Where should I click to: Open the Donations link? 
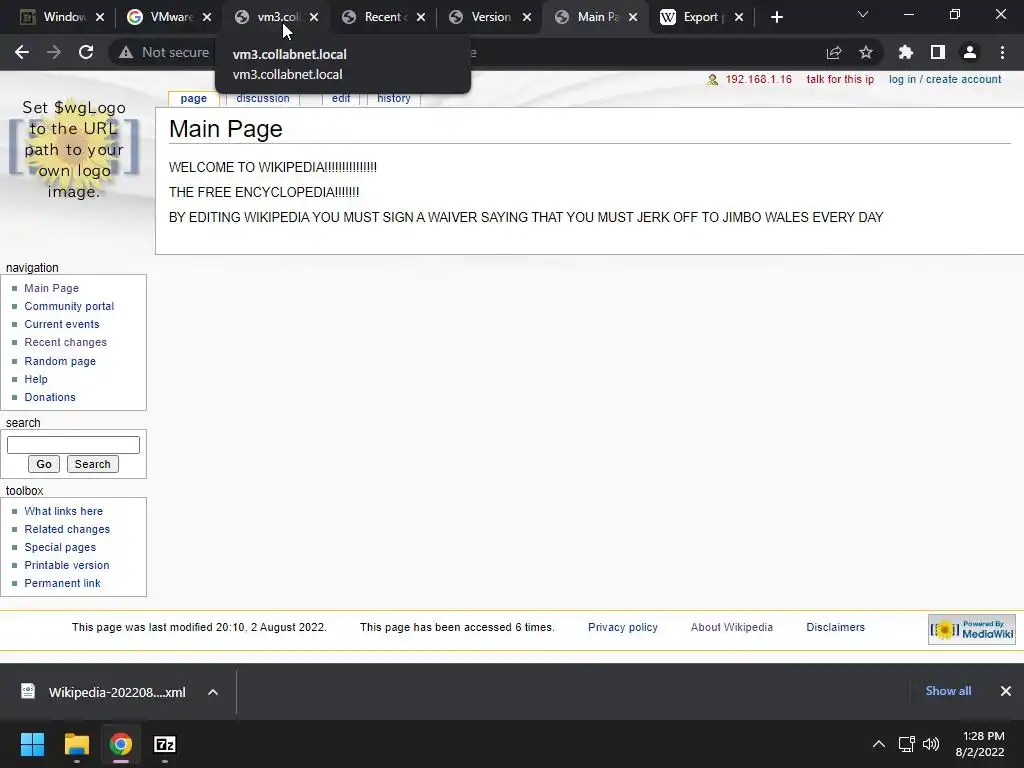point(50,397)
